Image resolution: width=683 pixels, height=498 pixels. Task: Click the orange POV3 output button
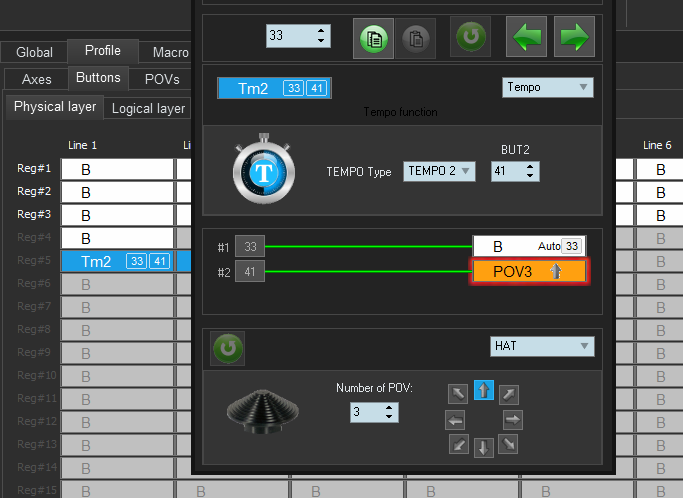(x=529, y=271)
